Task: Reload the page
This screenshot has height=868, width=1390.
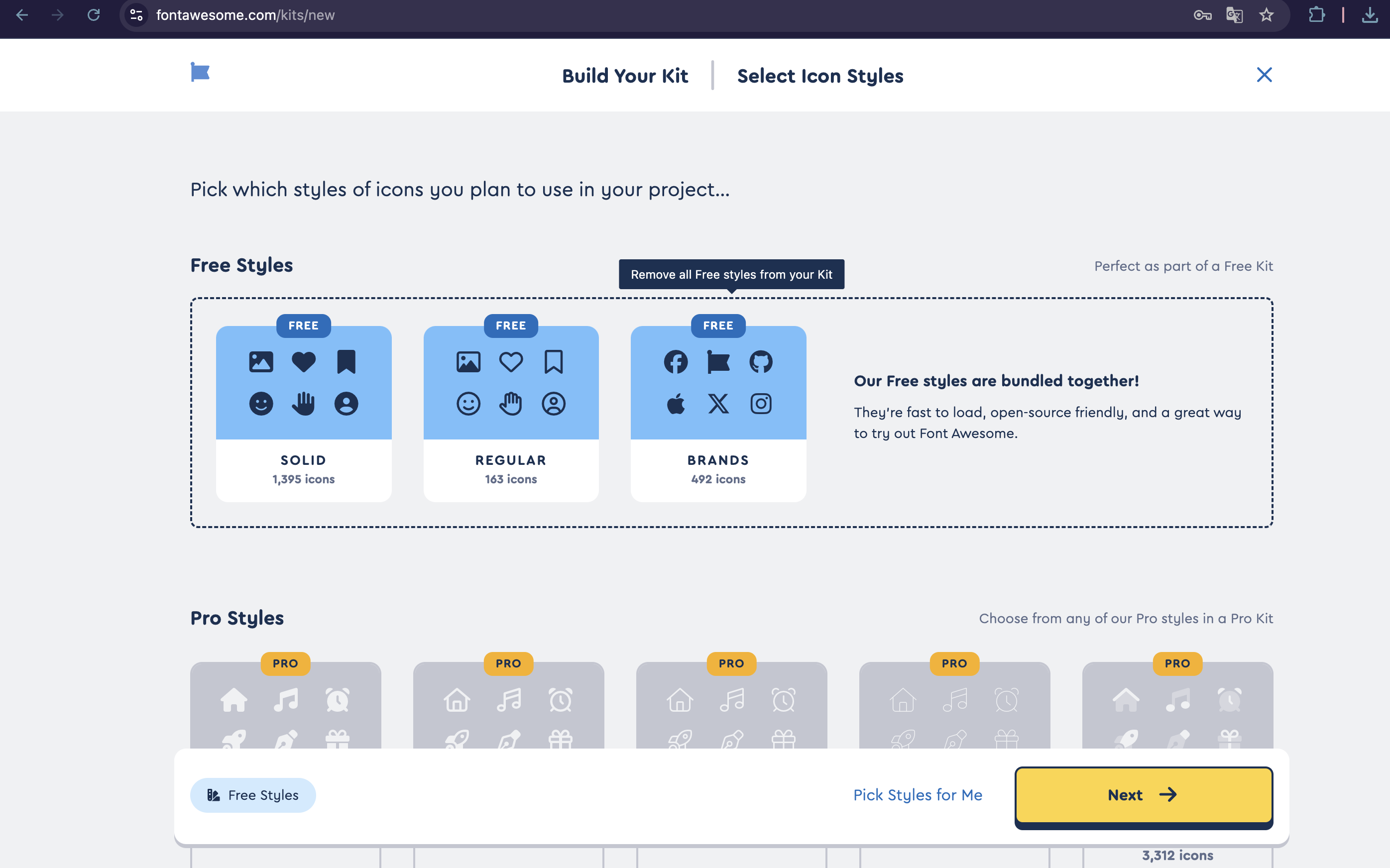Action: (94, 15)
